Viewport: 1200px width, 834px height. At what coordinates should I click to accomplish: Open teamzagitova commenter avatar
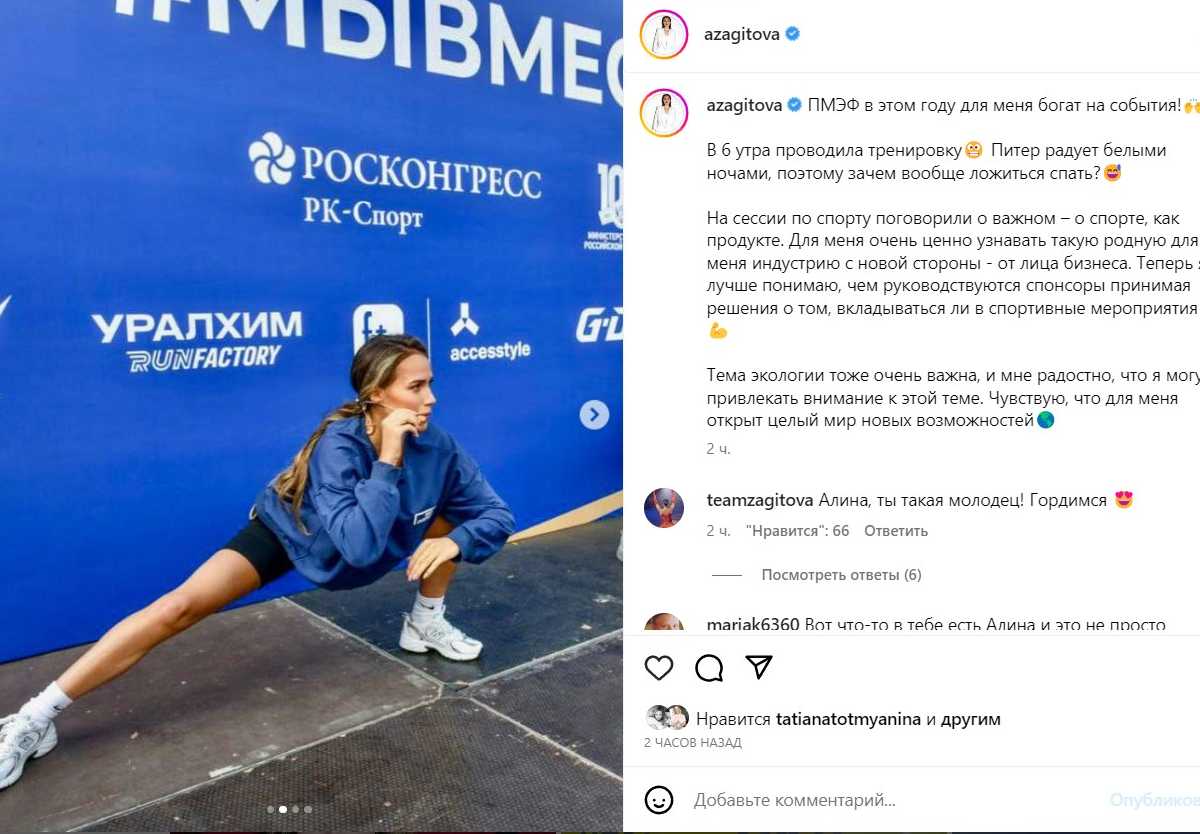[x=664, y=508]
